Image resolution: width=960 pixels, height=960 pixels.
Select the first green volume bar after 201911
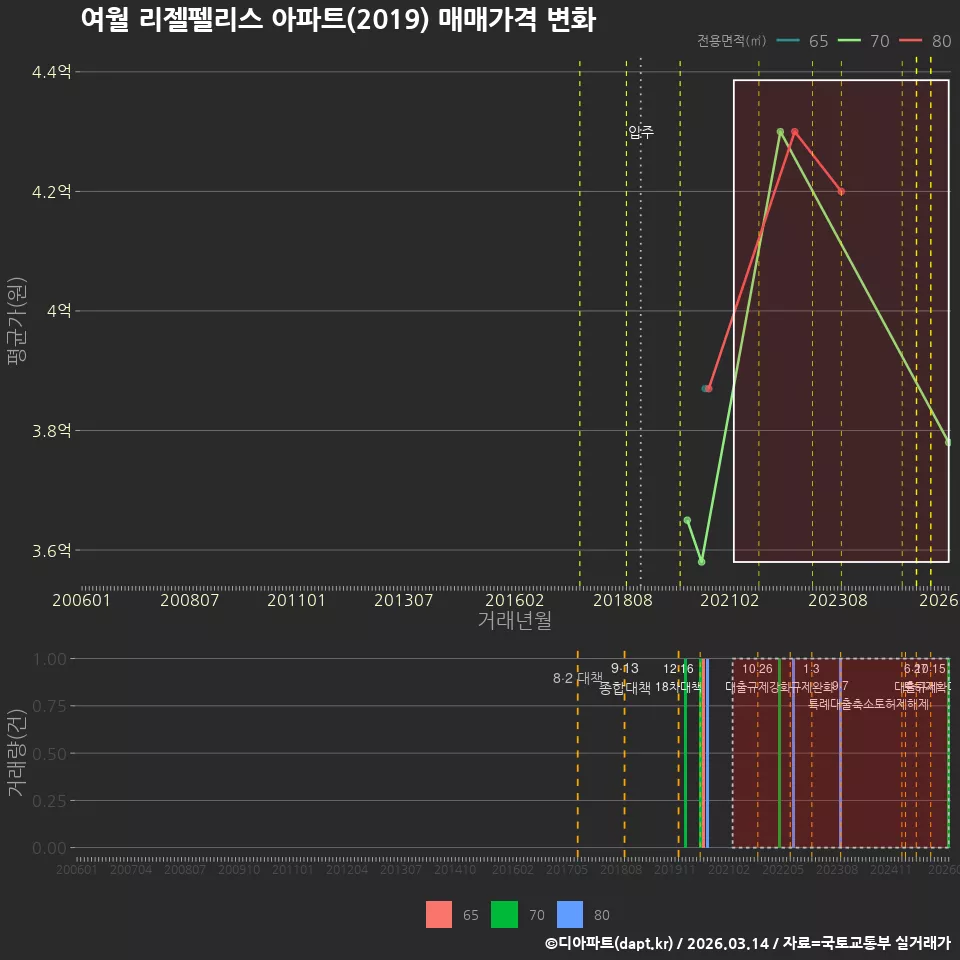(x=686, y=753)
